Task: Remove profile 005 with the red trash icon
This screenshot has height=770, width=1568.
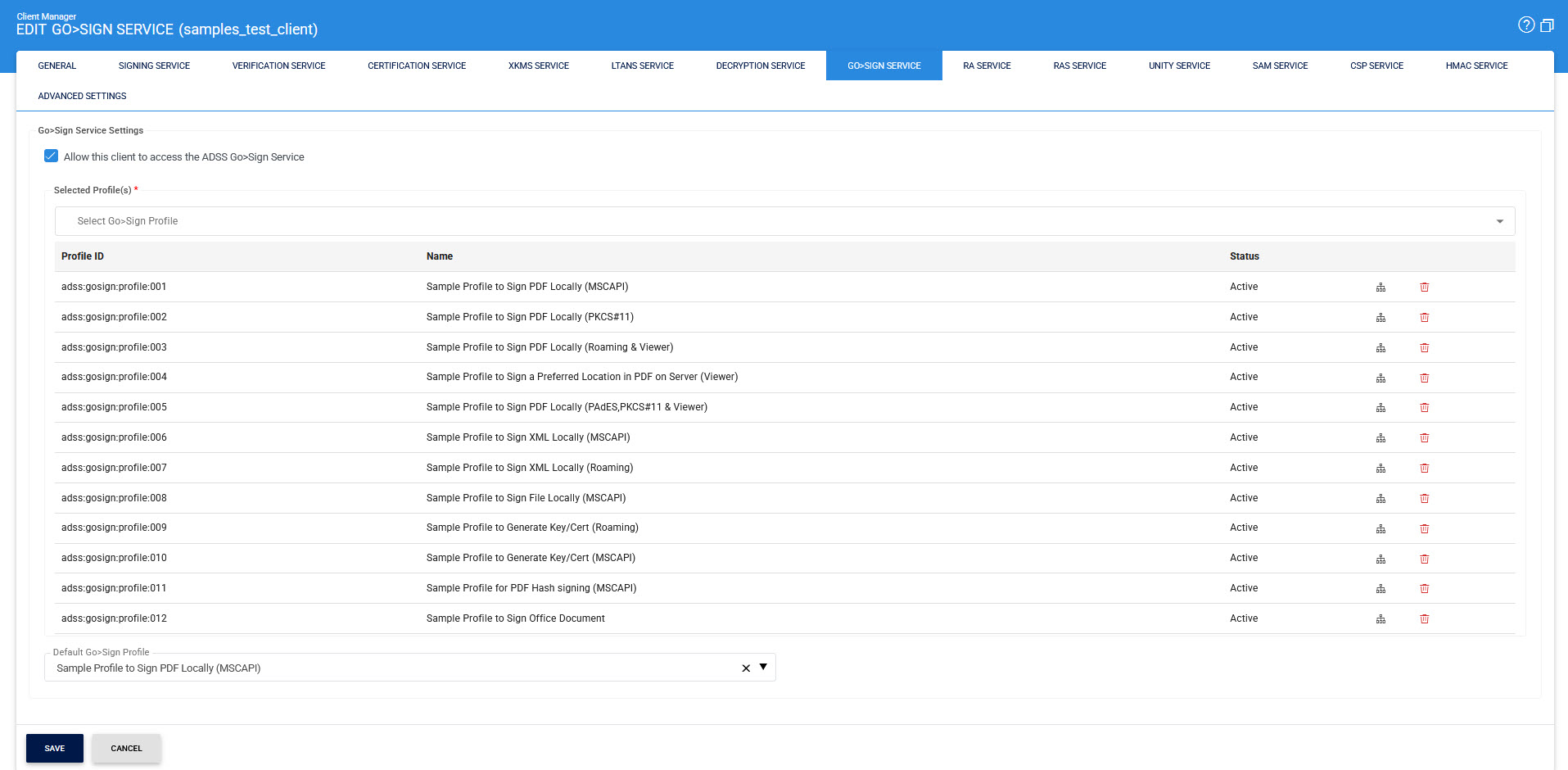Action: [1424, 408]
